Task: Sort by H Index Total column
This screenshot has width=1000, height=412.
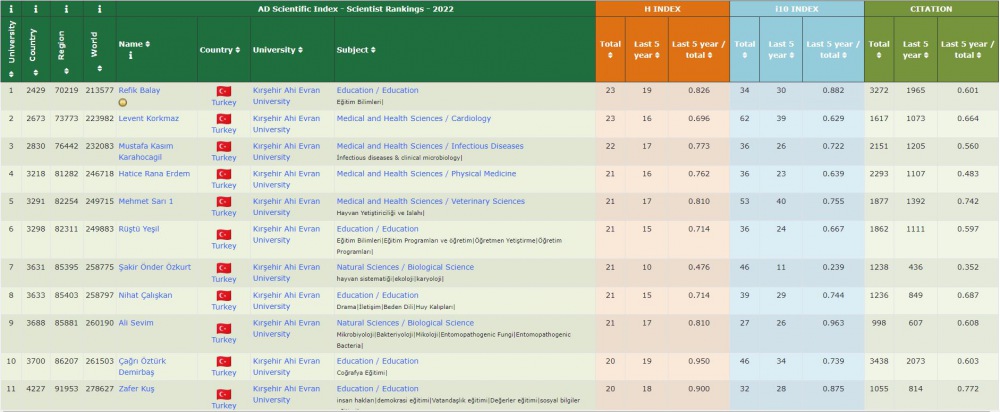Action: click(610, 49)
